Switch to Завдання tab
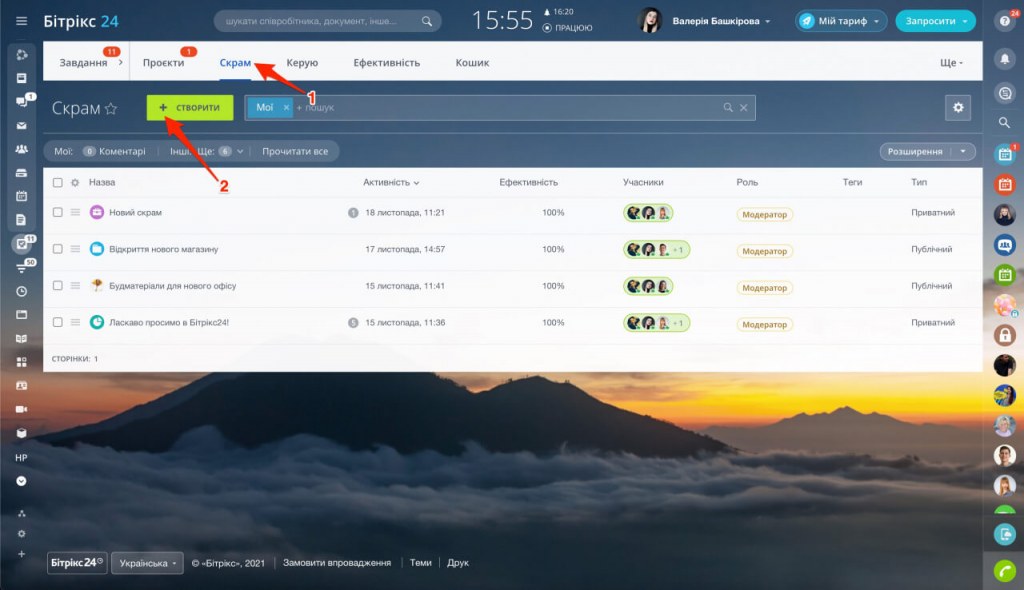The width and height of the screenshot is (1024, 590). [83, 63]
